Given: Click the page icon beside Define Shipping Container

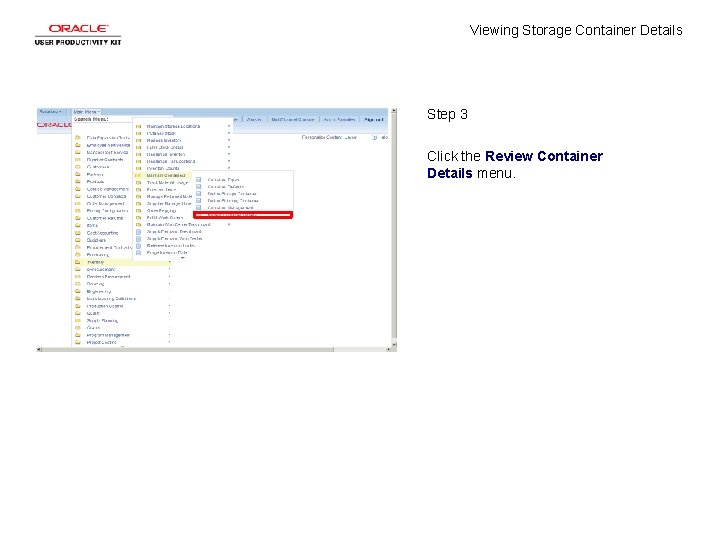Looking at the screenshot, I should (x=199, y=201).
